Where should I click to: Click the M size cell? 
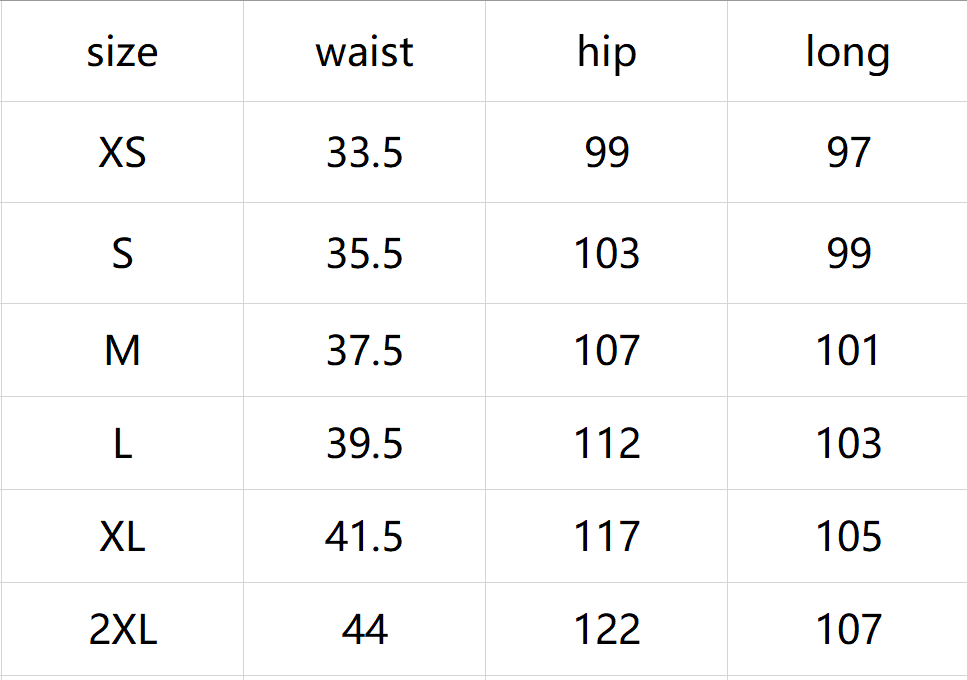(122, 351)
